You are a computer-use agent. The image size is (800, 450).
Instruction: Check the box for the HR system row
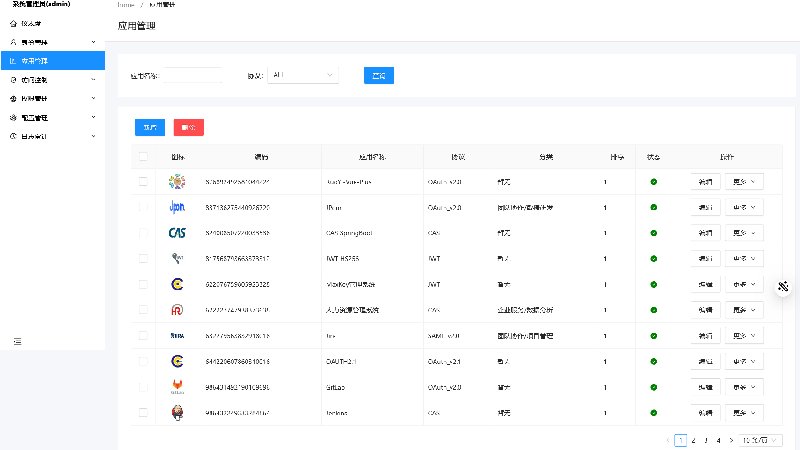tap(143, 310)
